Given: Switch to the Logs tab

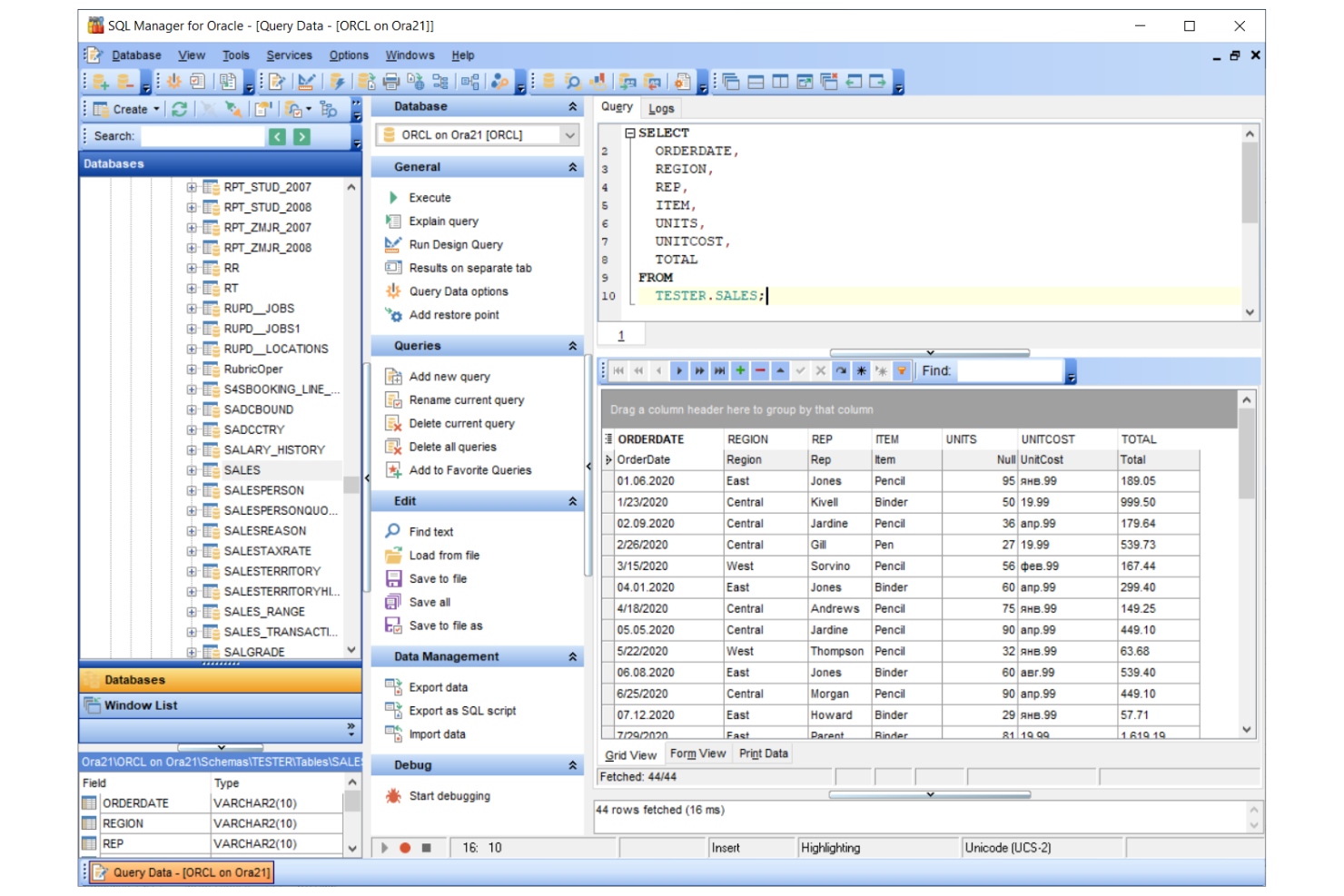Looking at the screenshot, I should 660,108.
